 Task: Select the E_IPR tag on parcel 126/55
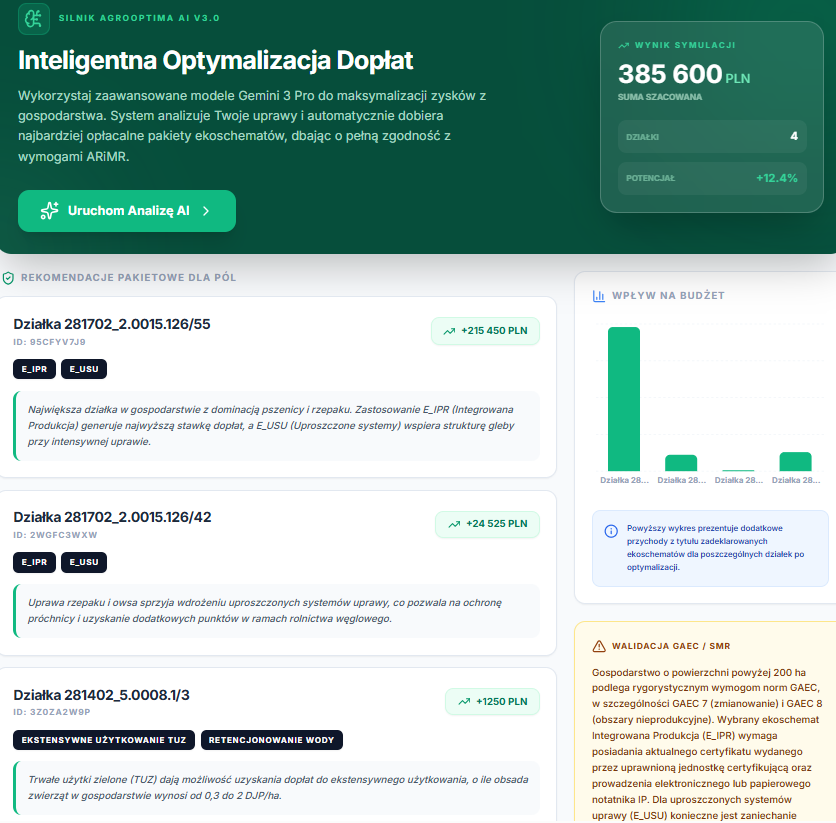(34, 369)
